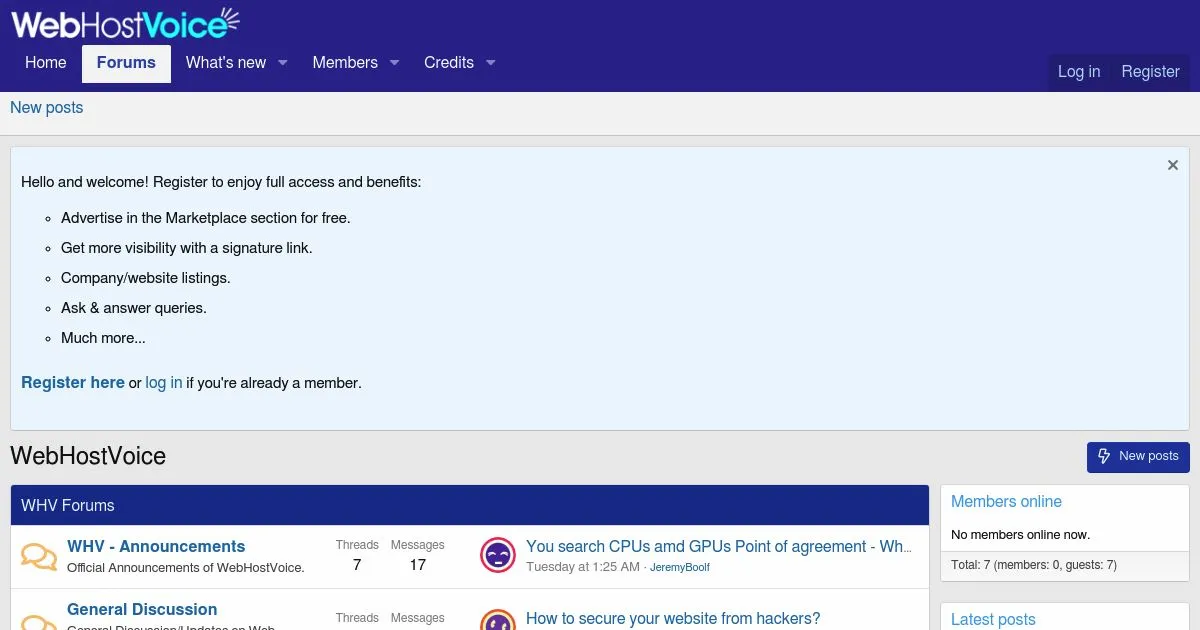
Task: Click Log in in the header
Action: coord(1079,72)
